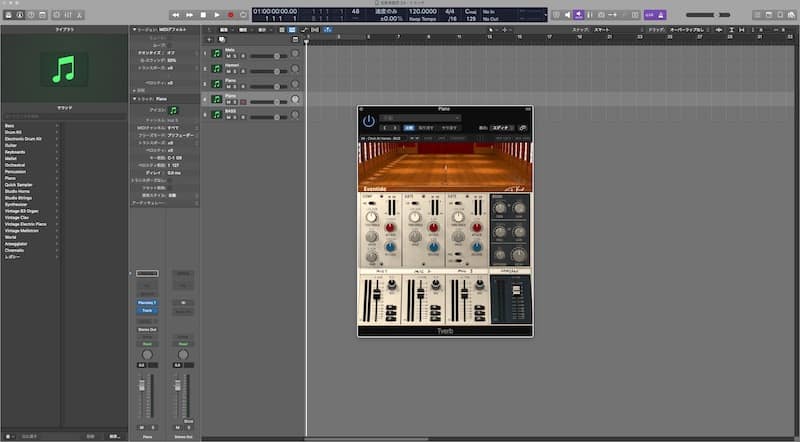This screenshot has width=800, height=442.
Task: Click the Rewind transport button
Action: [x=176, y=15]
